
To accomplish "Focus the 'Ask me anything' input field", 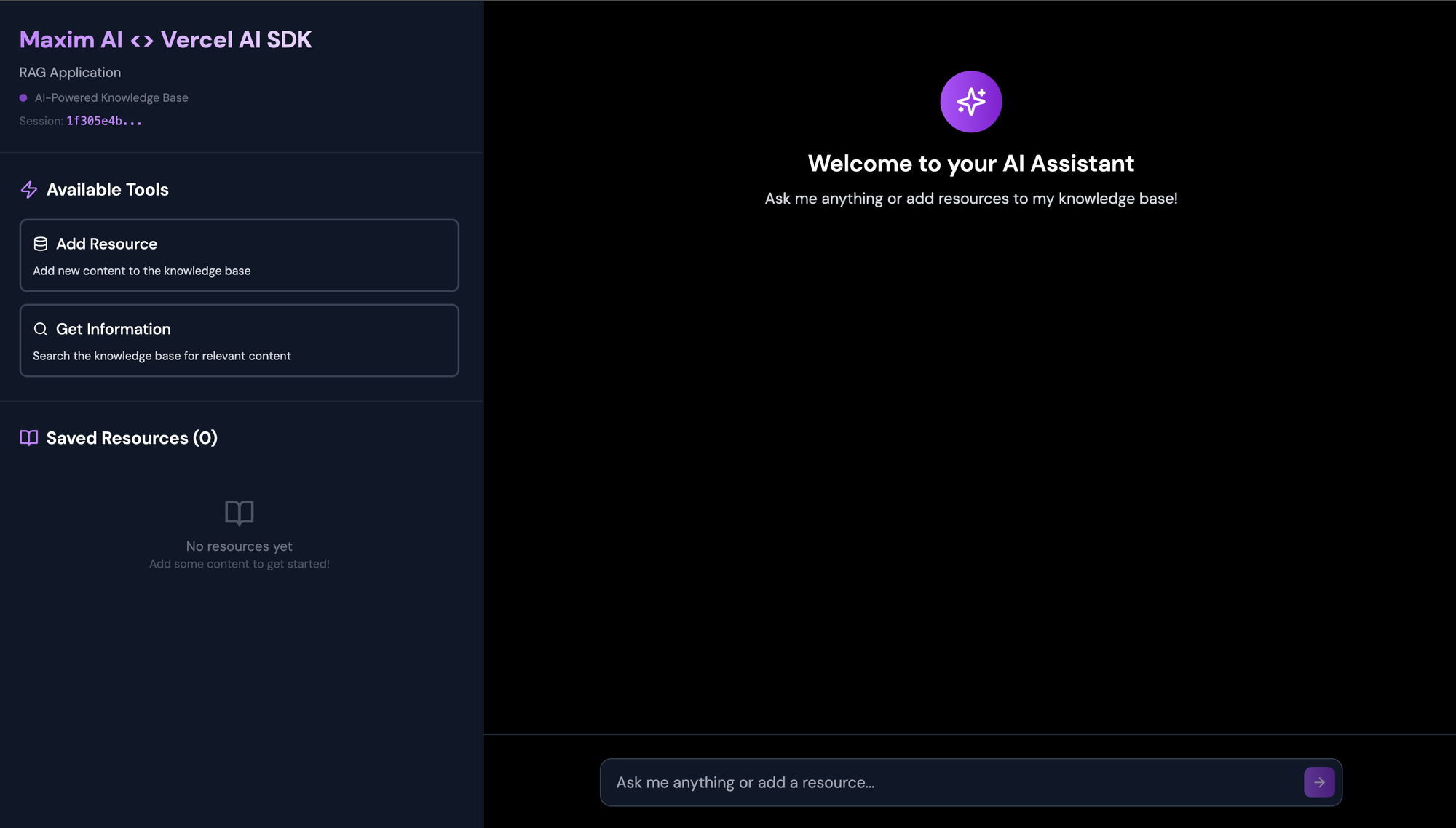I will pyautogui.click(x=946, y=782).
